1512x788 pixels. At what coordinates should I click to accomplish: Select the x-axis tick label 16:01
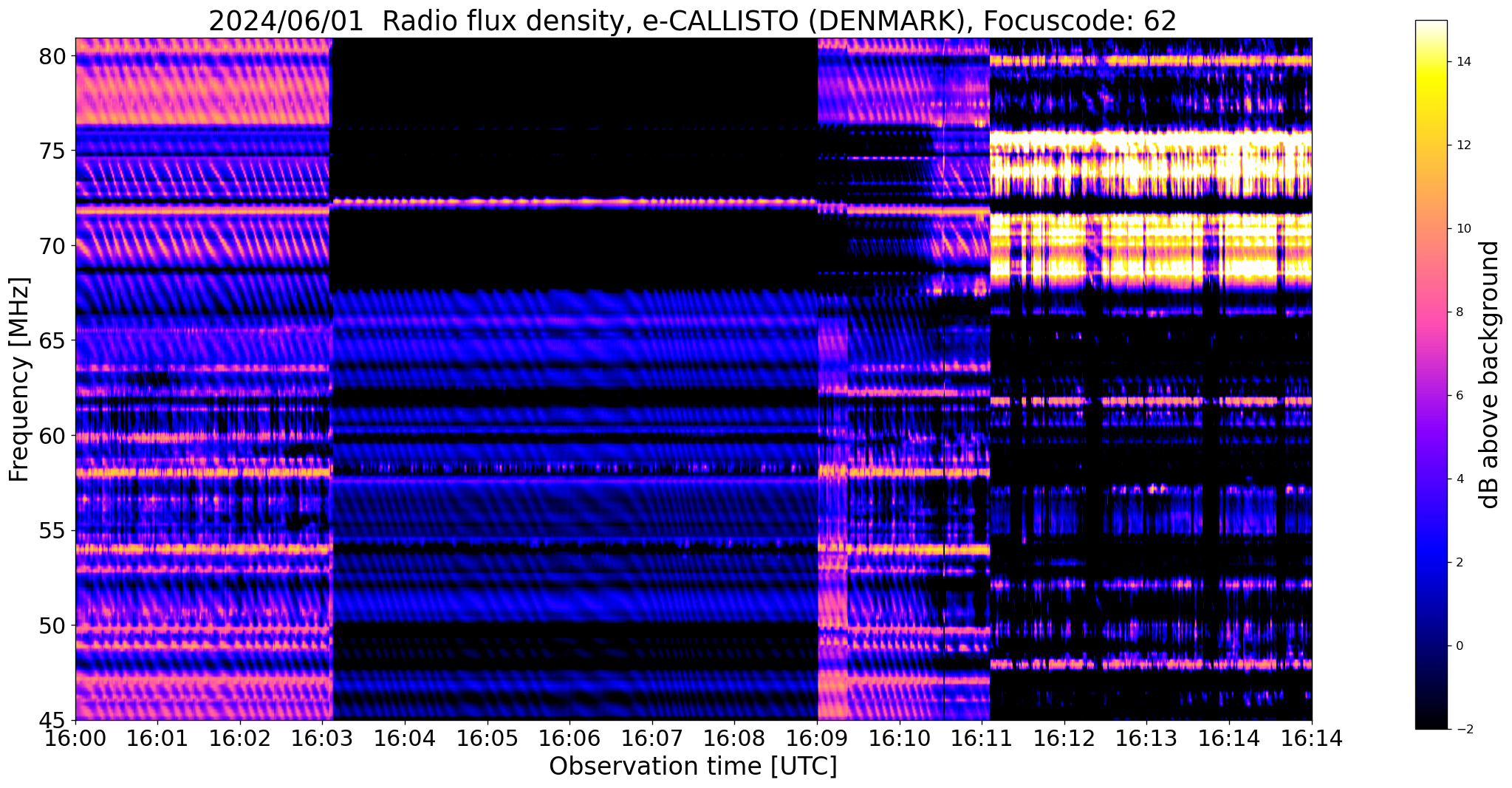(157, 738)
